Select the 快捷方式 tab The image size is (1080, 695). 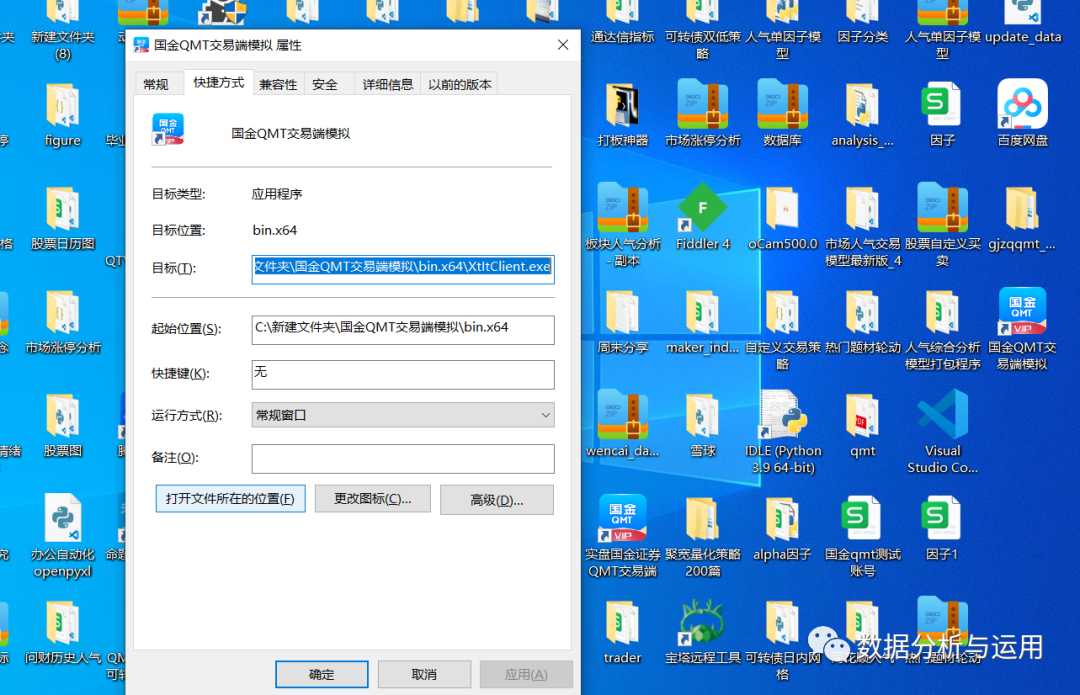coord(218,83)
